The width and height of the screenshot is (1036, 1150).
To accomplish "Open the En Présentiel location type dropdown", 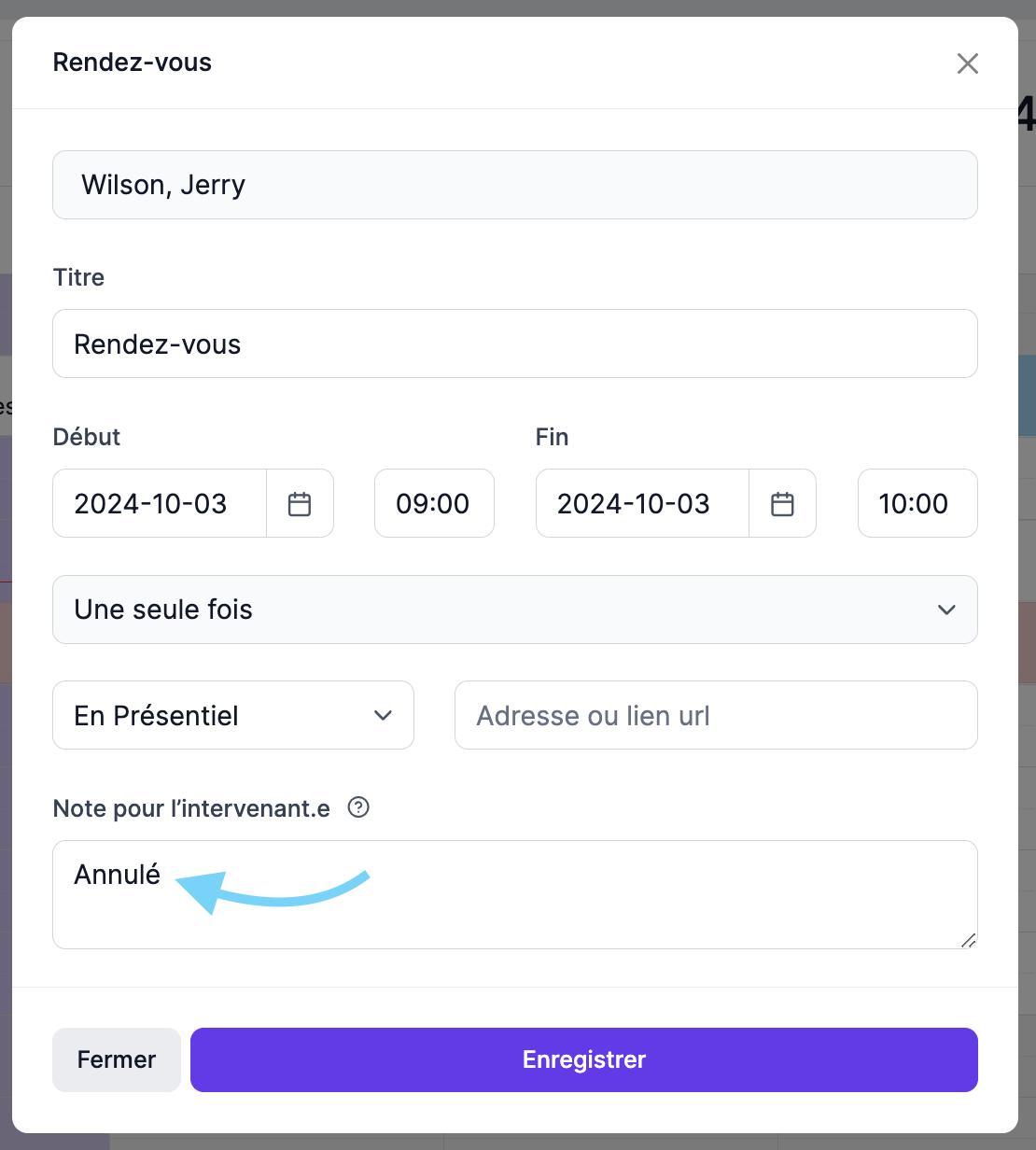I will [233, 715].
